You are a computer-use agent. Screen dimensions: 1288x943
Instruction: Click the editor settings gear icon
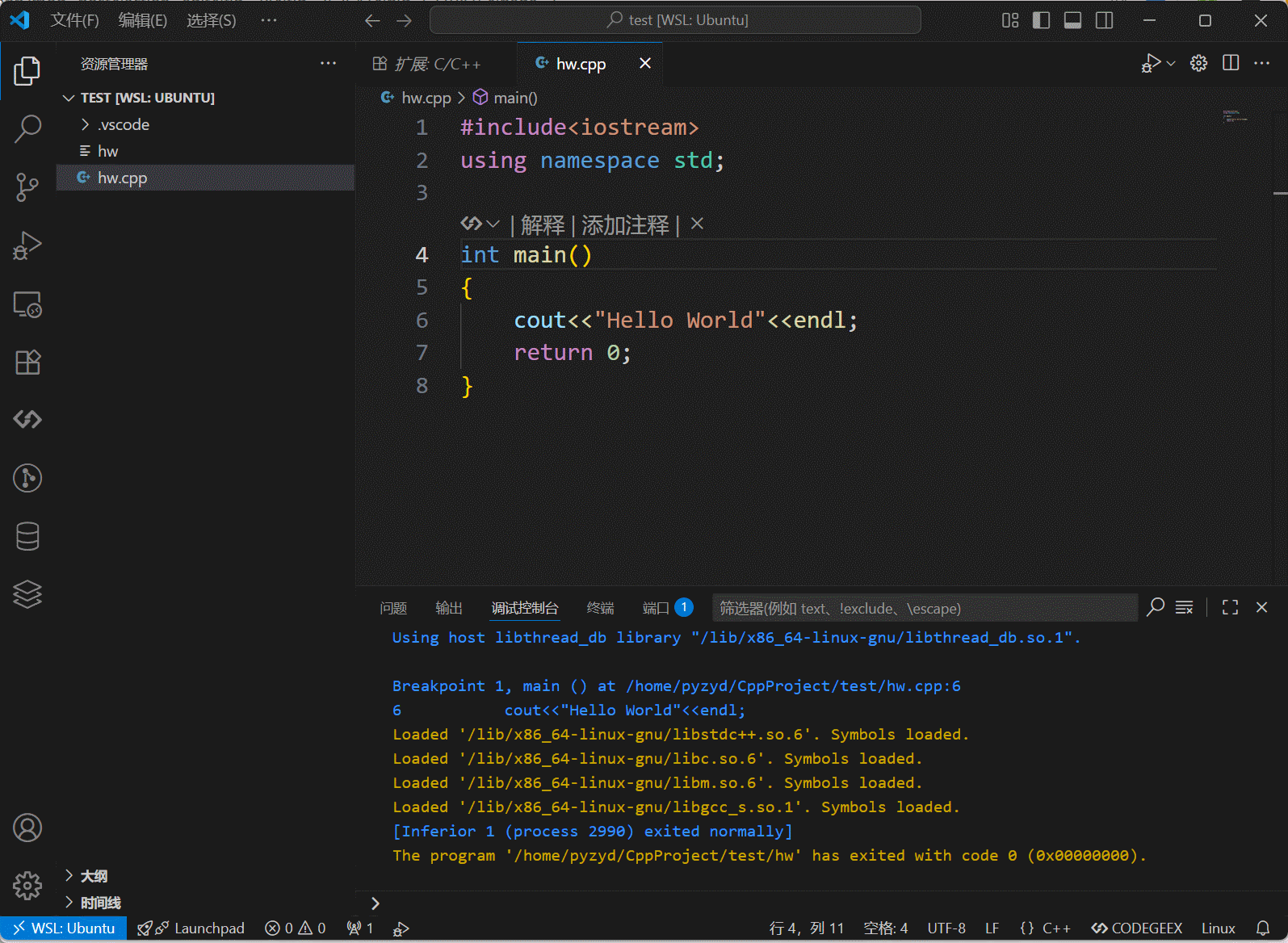[1199, 63]
